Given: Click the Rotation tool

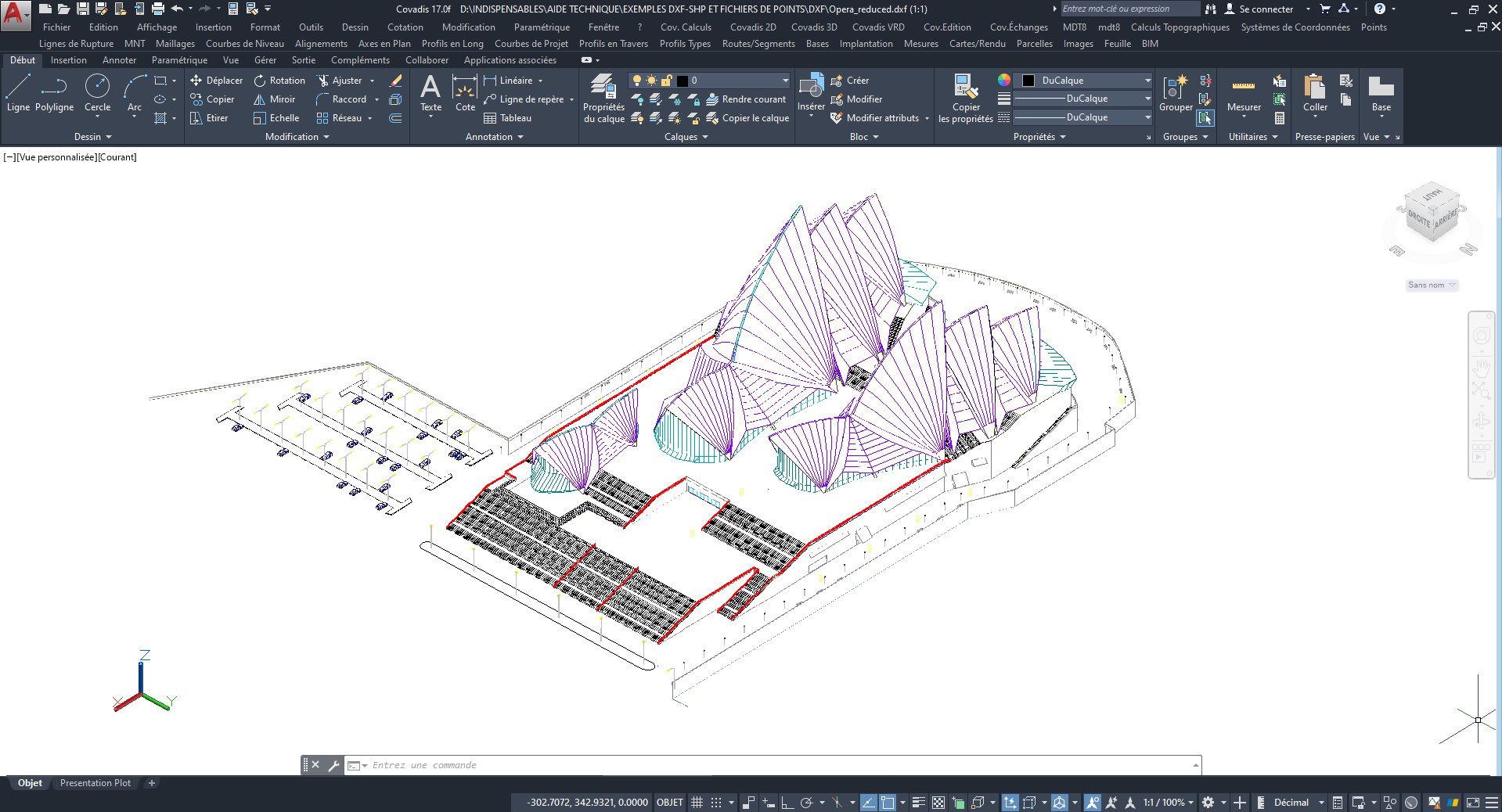Looking at the screenshot, I should 279,81.
